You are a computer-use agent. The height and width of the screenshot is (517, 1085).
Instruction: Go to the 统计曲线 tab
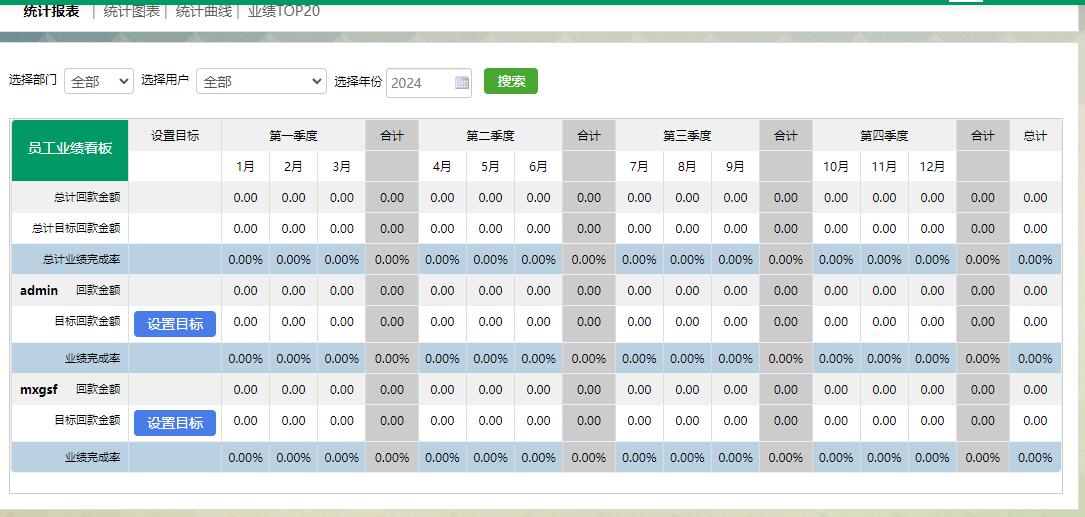[204, 12]
